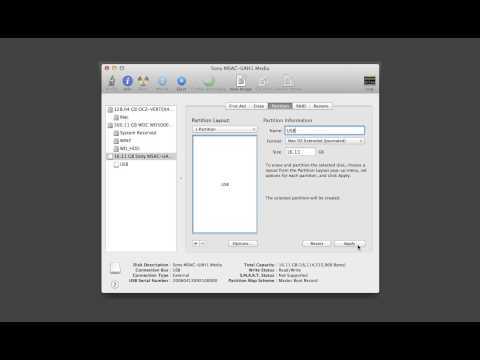Click the partition Name text field

[325, 131]
